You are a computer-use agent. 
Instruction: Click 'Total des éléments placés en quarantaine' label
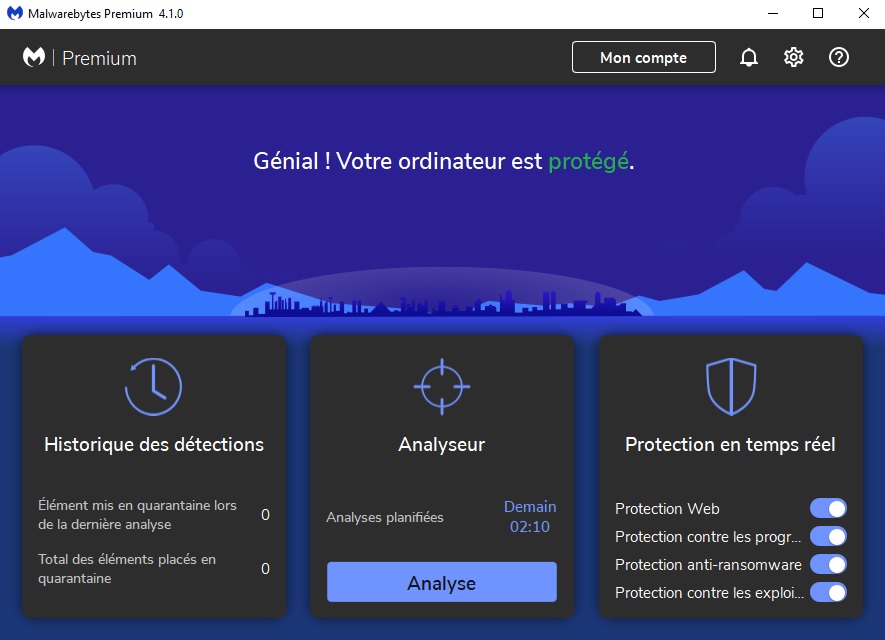coord(127,569)
